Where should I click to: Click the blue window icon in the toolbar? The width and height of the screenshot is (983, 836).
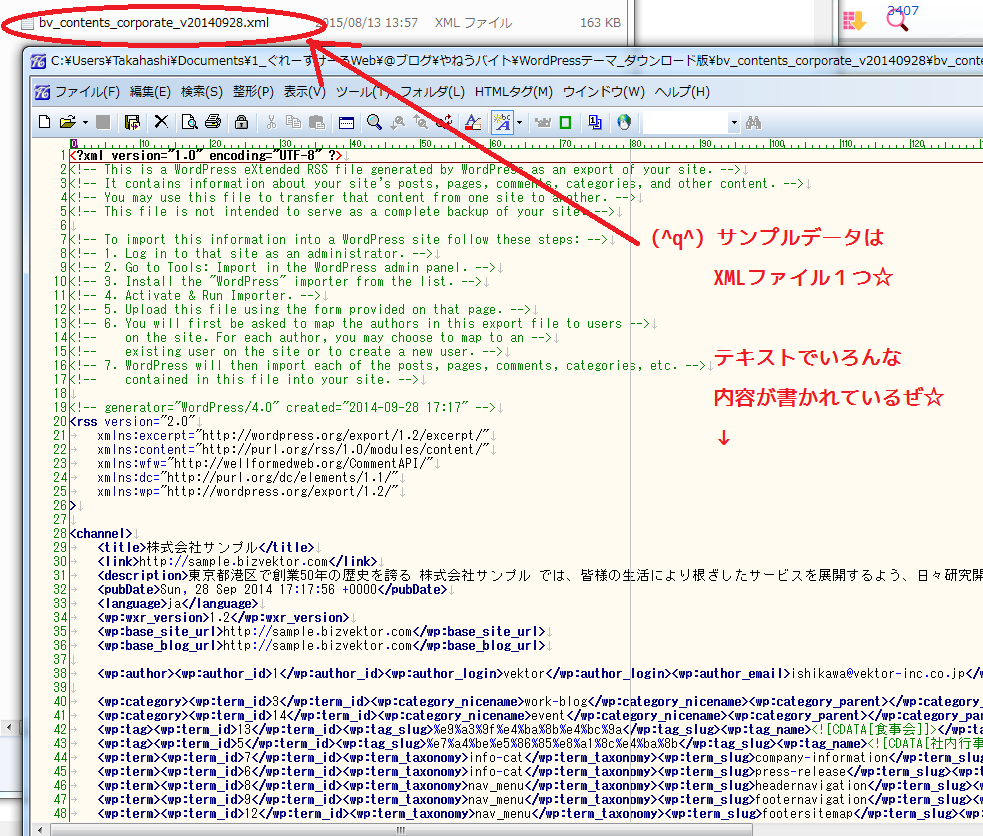(346, 123)
